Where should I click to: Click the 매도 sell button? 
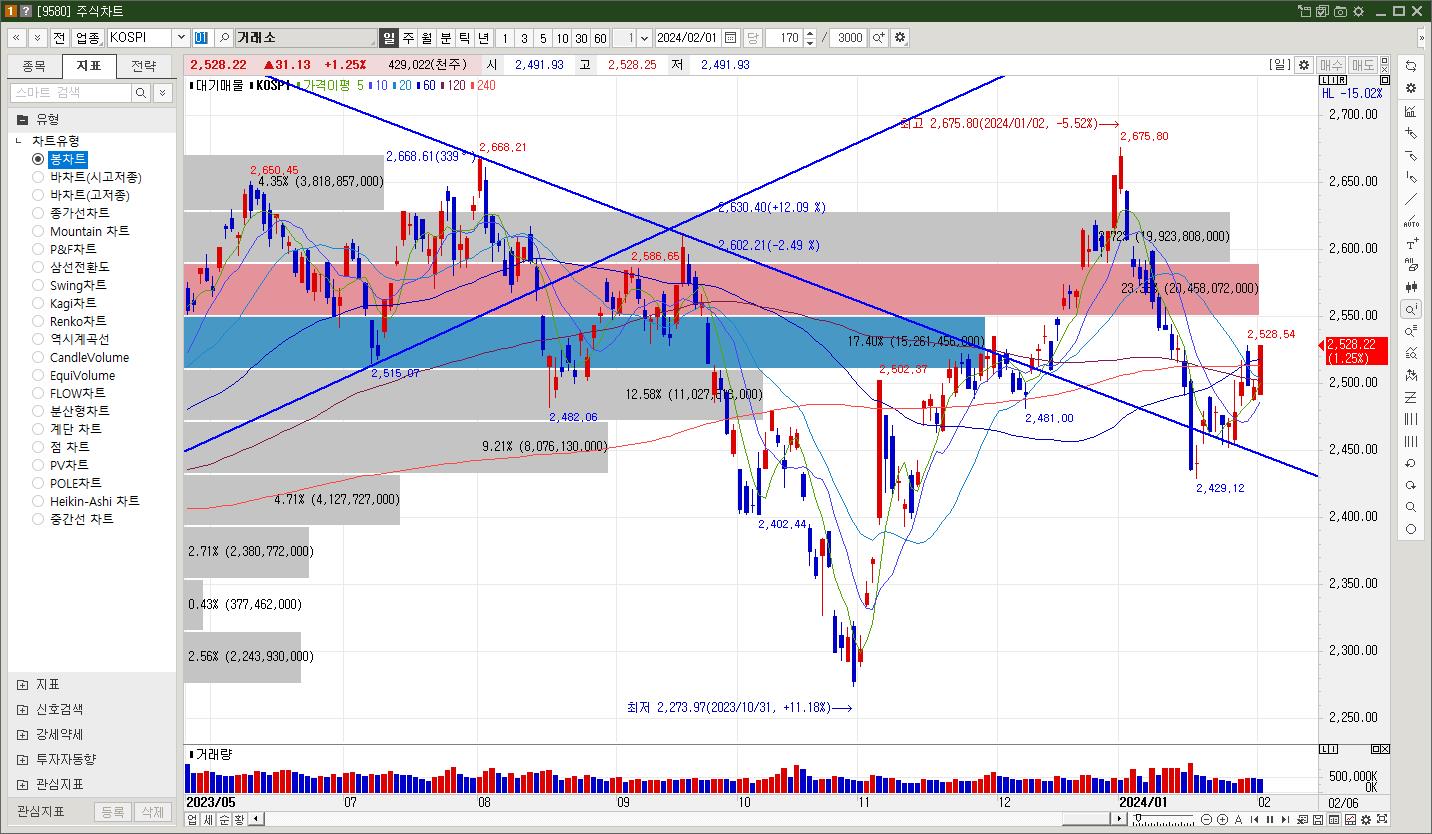pyautogui.click(x=1363, y=65)
